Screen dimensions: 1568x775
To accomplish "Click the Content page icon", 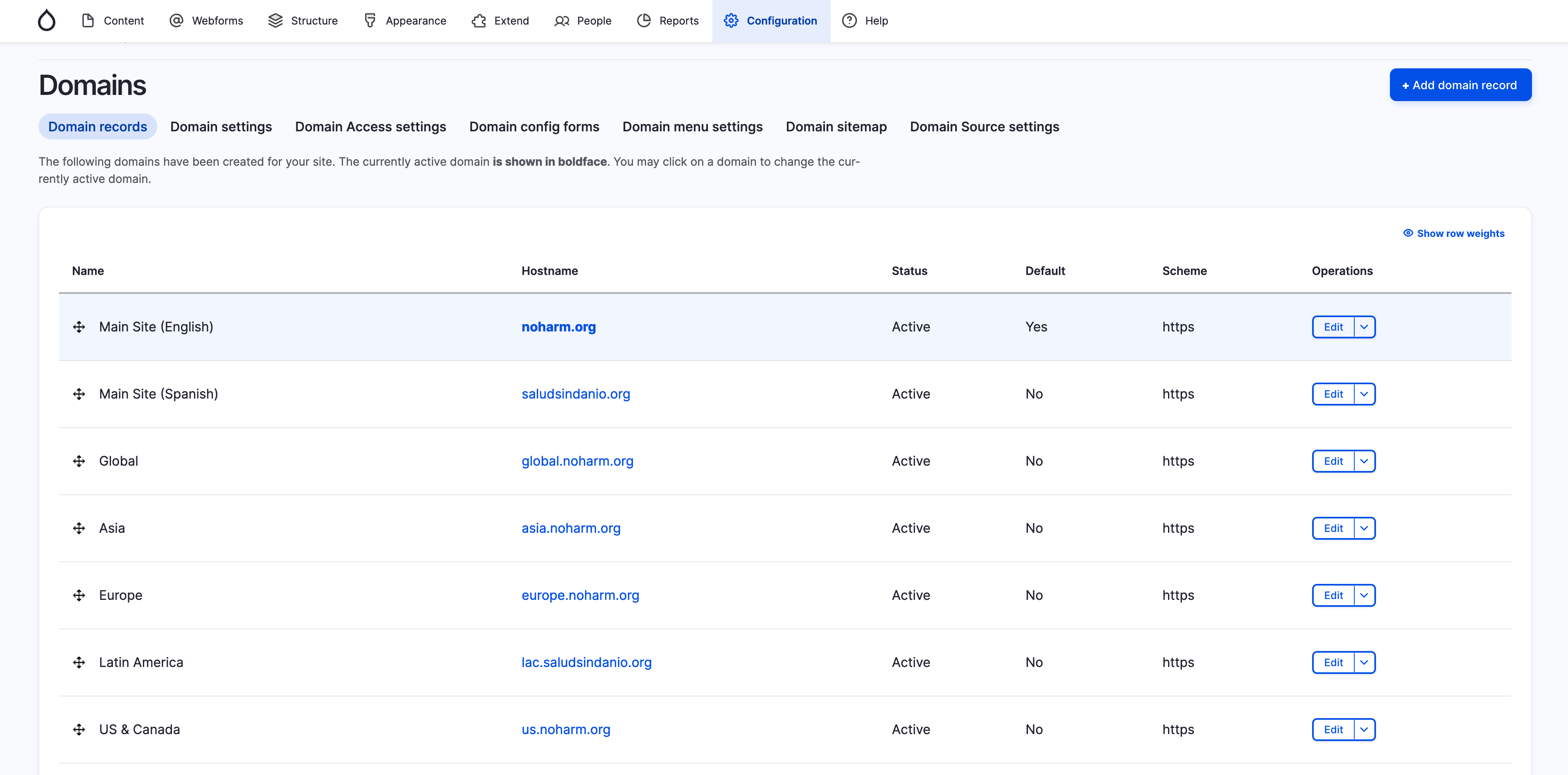I will pyautogui.click(x=88, y=21).
